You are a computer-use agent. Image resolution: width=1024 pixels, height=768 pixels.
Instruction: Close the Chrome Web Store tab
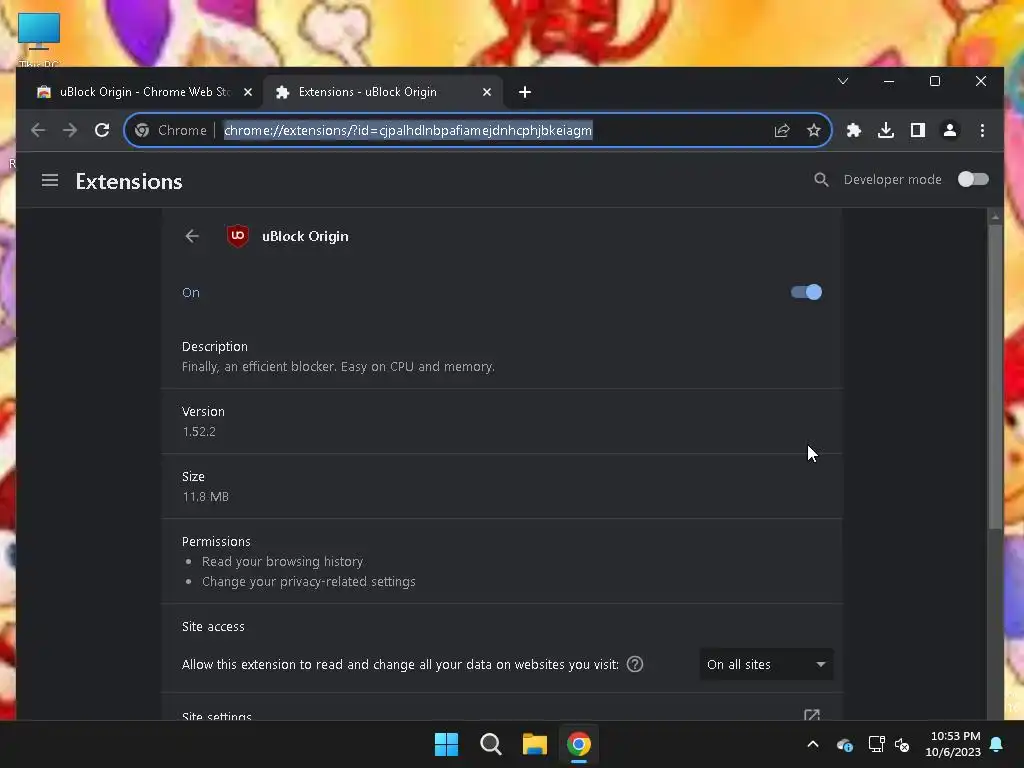pyautogui.click(x=248, y=92)
